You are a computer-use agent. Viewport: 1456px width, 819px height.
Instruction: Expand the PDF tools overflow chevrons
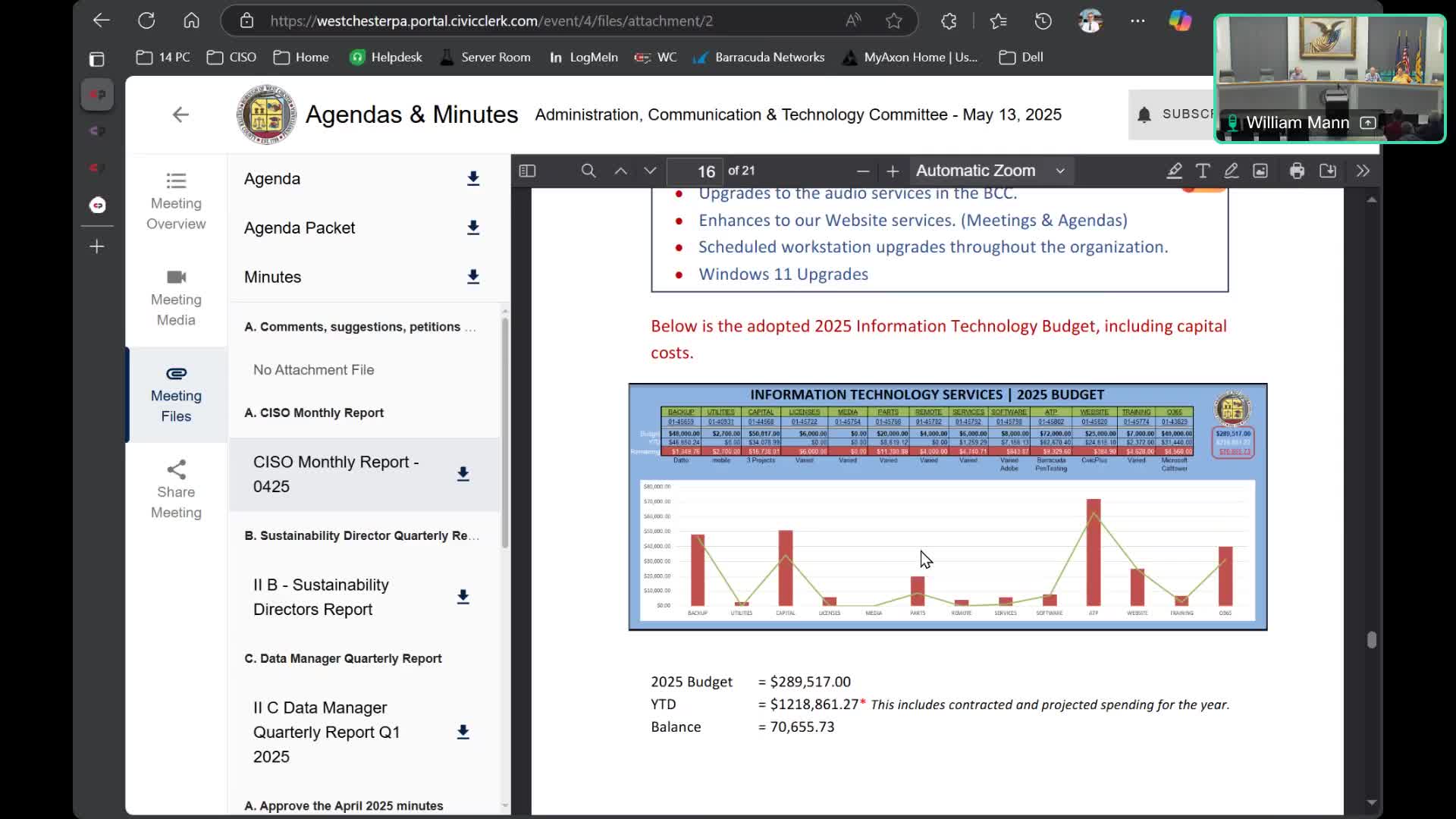(1363, 171)
